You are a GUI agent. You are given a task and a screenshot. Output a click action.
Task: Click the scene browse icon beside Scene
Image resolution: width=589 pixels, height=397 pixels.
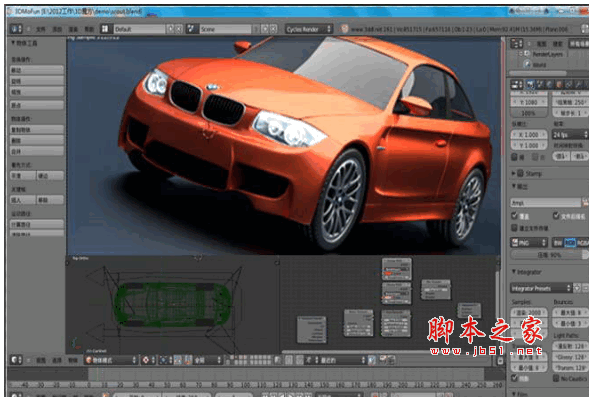192,29
